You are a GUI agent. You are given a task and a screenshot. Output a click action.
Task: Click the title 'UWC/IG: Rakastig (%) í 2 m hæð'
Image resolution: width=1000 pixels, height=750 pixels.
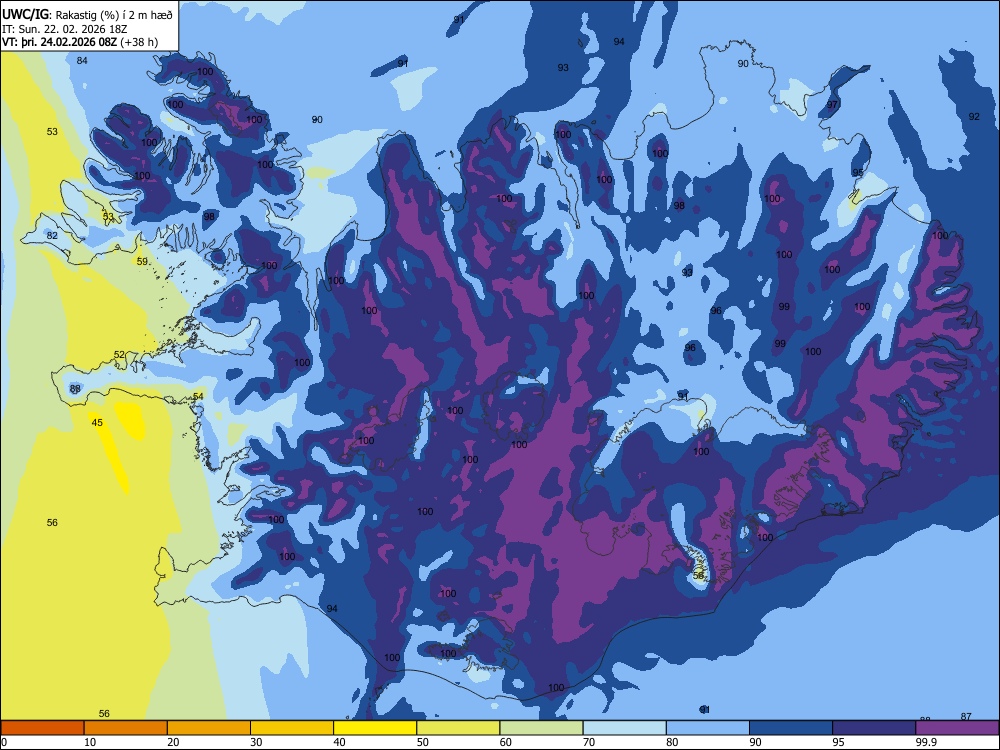tap(87, 15)
